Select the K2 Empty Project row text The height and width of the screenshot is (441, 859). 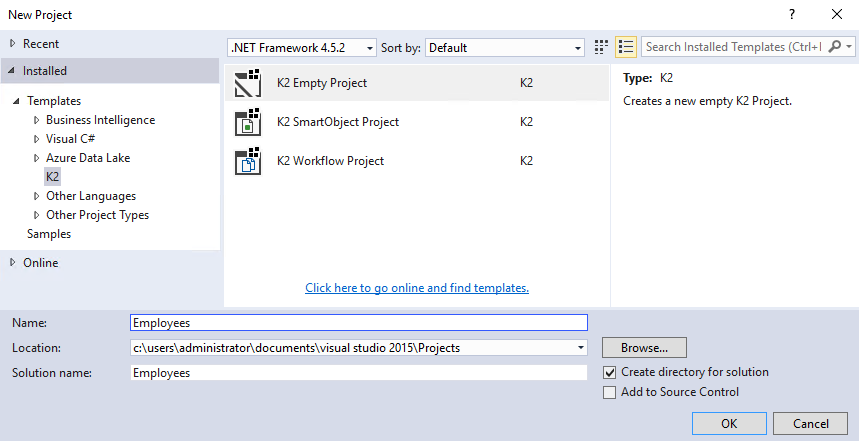[x=322, y=83]
